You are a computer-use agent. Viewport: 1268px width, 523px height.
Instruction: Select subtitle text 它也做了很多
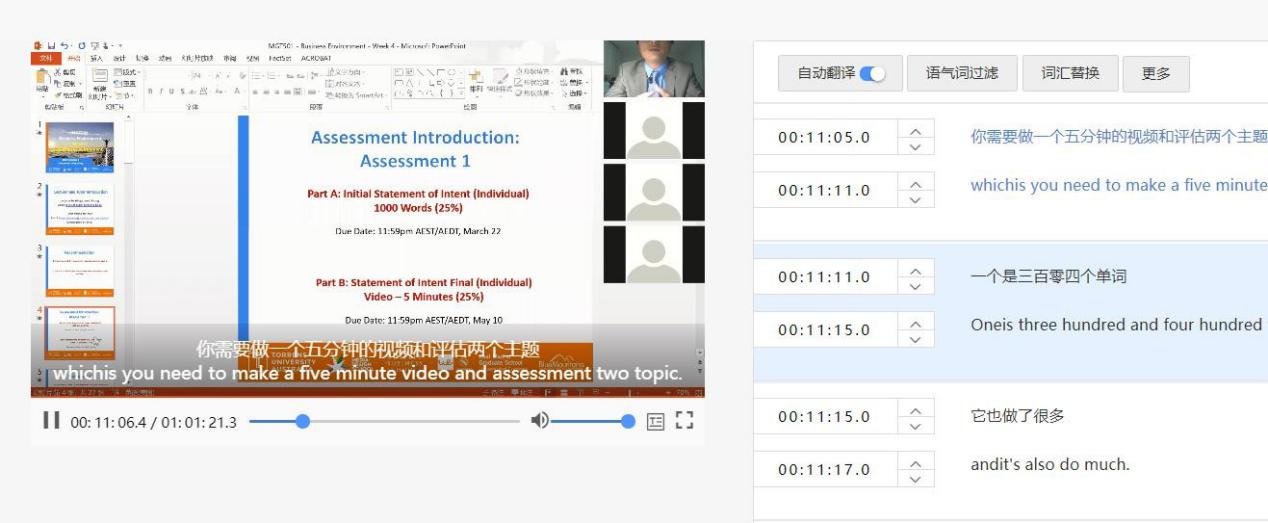1017,416
